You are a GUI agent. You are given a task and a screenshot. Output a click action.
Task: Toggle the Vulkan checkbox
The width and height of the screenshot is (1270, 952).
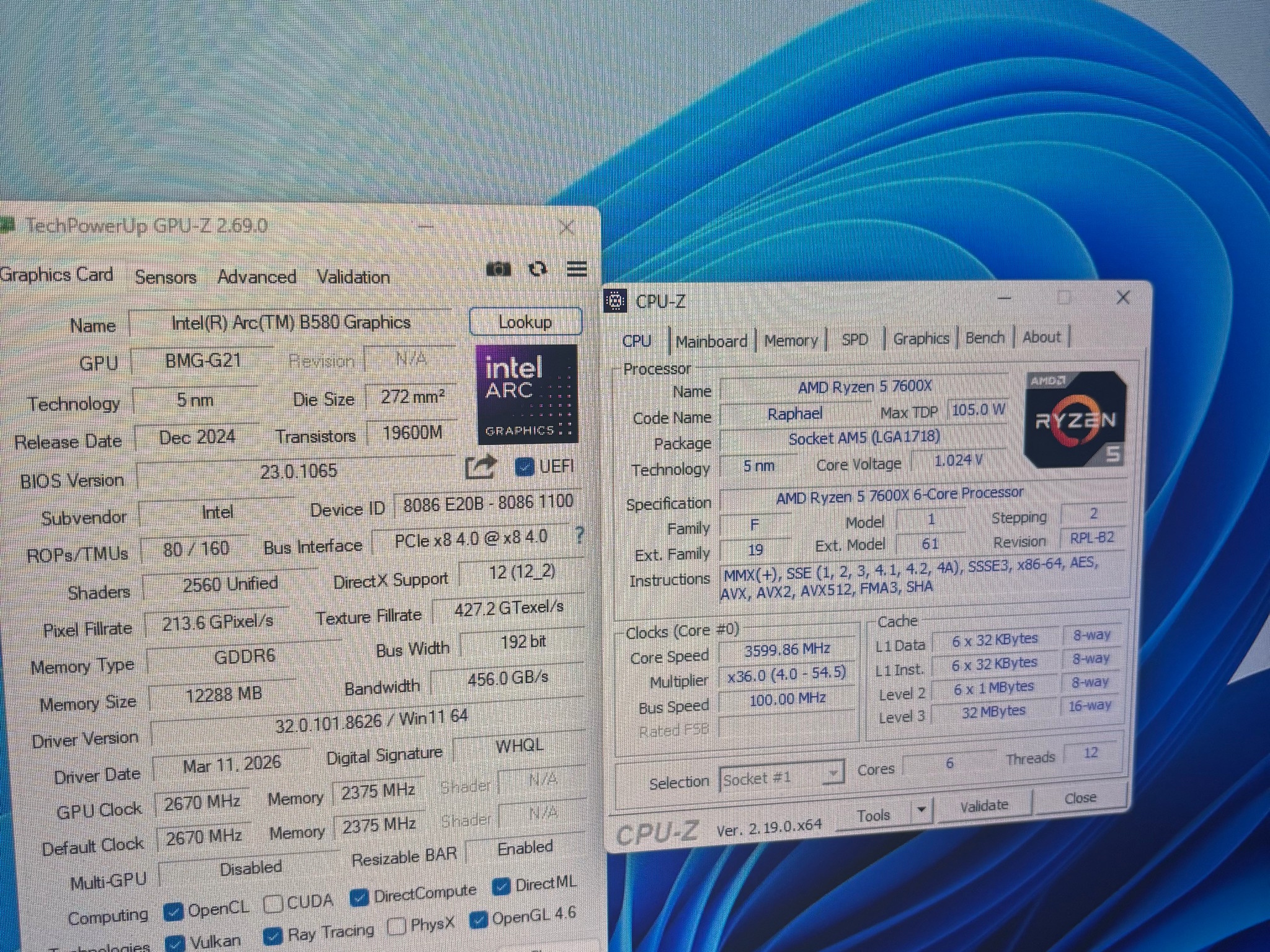click(x=175, y=943)
